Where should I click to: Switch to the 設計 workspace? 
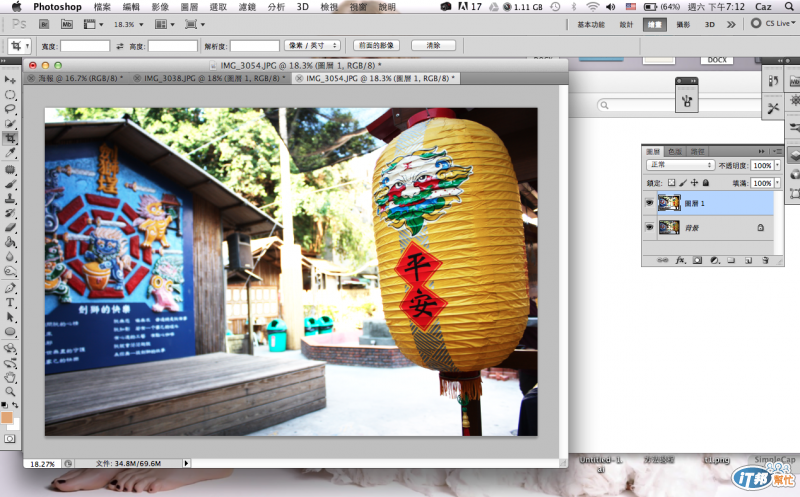point(626,24)
